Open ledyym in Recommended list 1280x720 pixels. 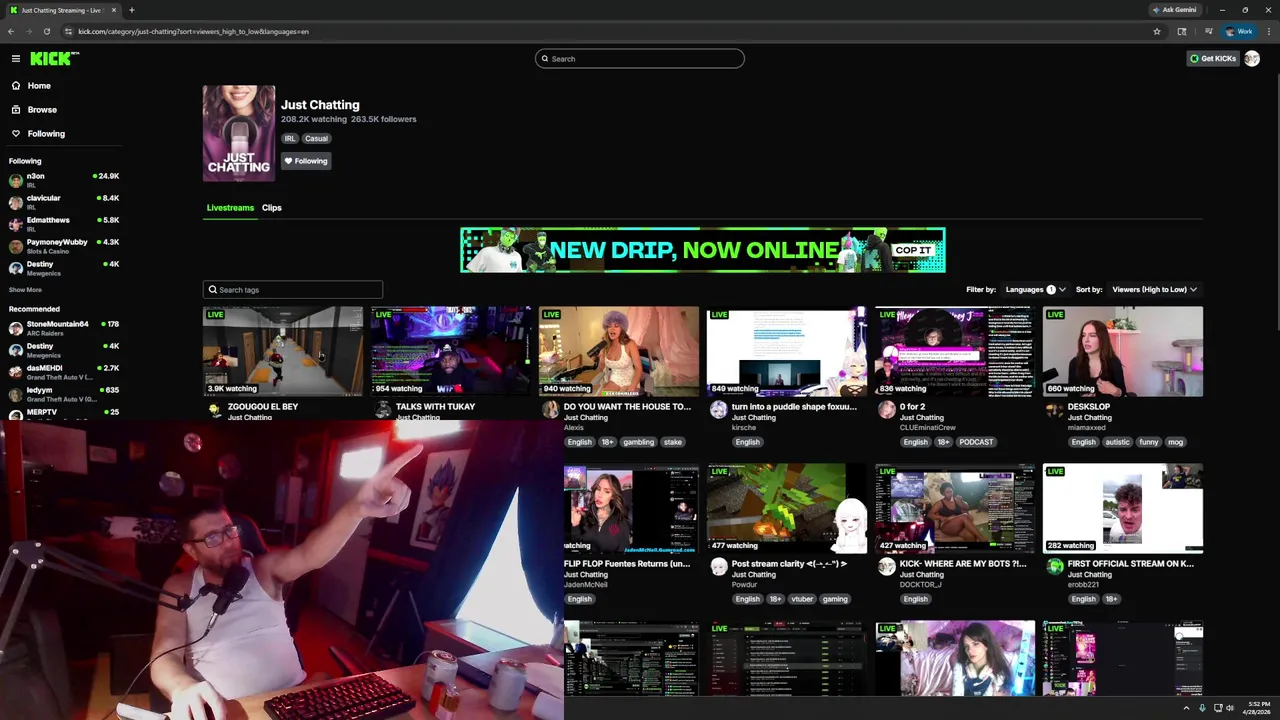[64, 393]
